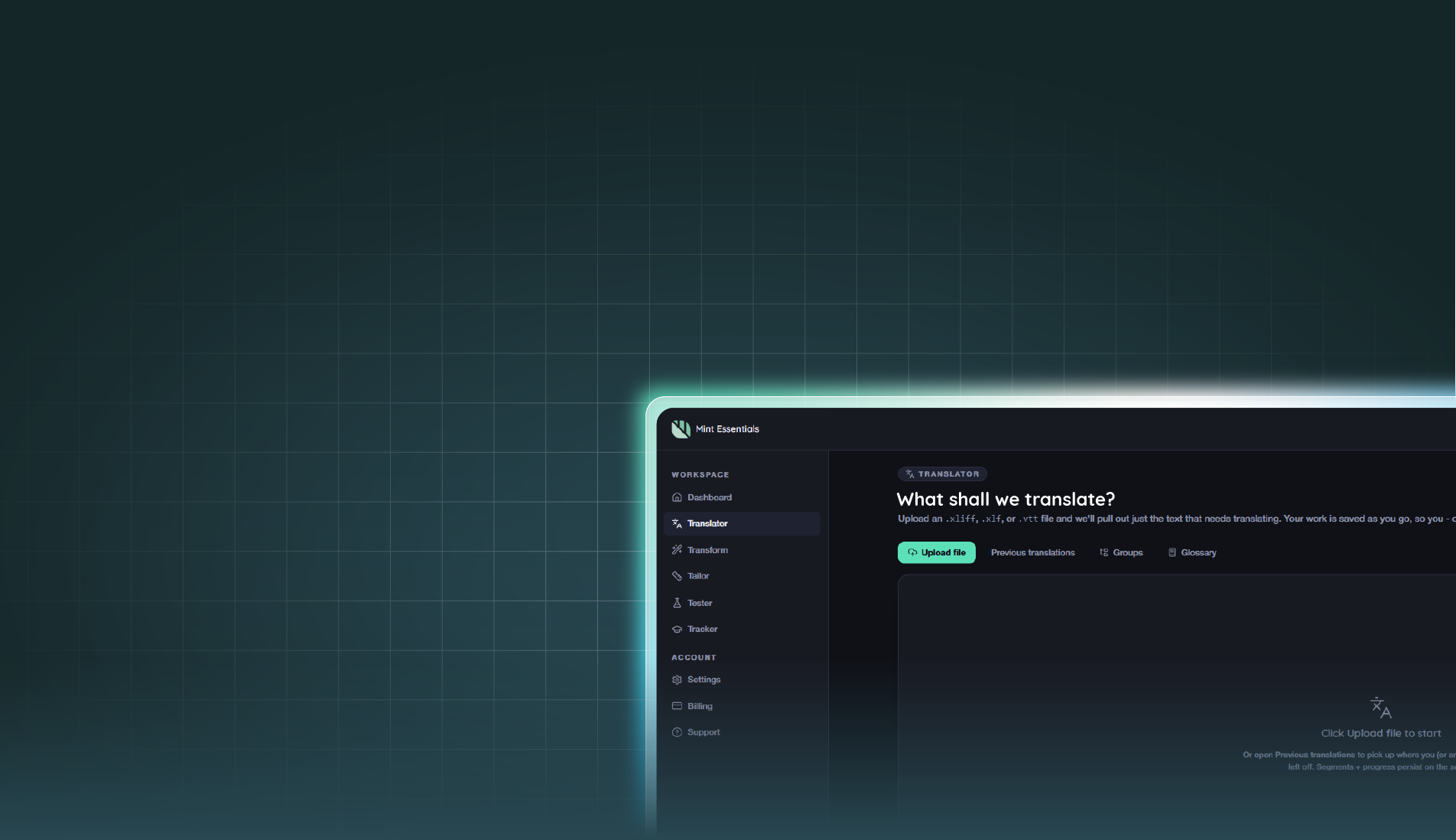The height and width of the screenshot is (840, 1456).
Task: Click the Groups tree icon
Action: pos(1104,552)
